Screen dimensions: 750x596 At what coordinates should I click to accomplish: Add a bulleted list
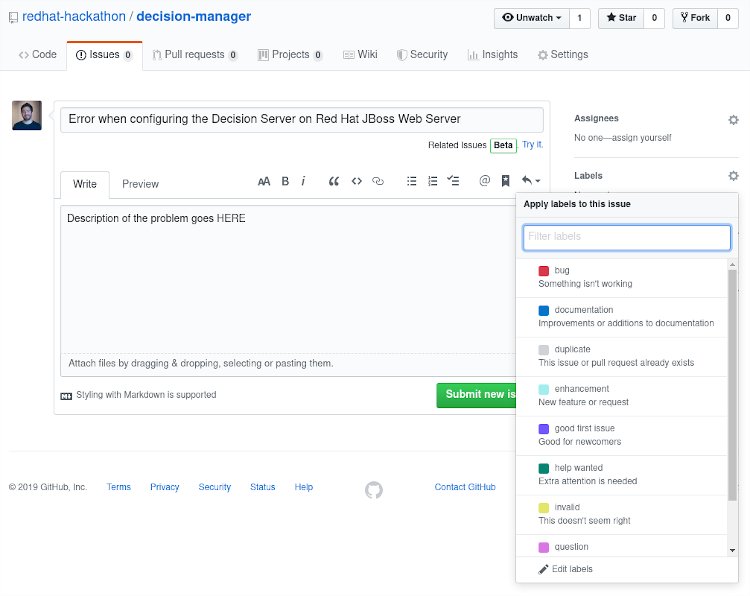tap(411, 181)
